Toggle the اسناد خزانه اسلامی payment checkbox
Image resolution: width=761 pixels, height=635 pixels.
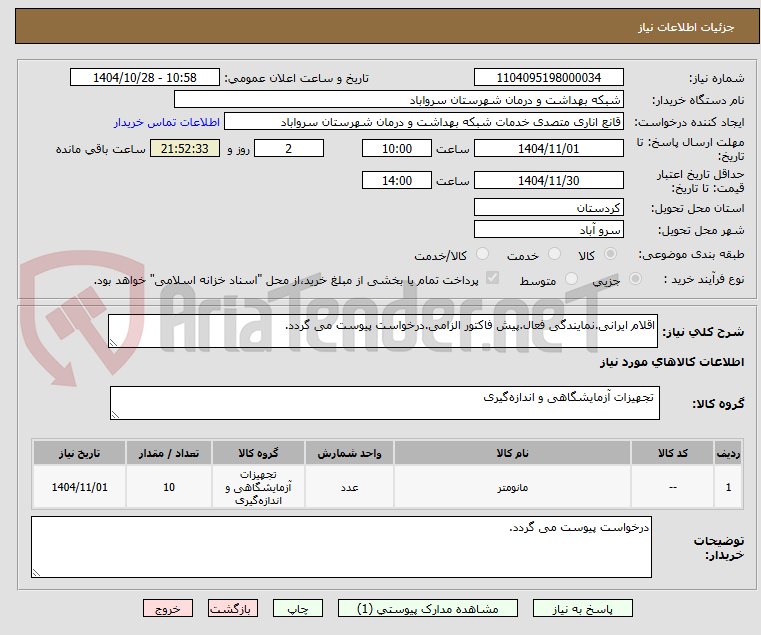[492, 278]
